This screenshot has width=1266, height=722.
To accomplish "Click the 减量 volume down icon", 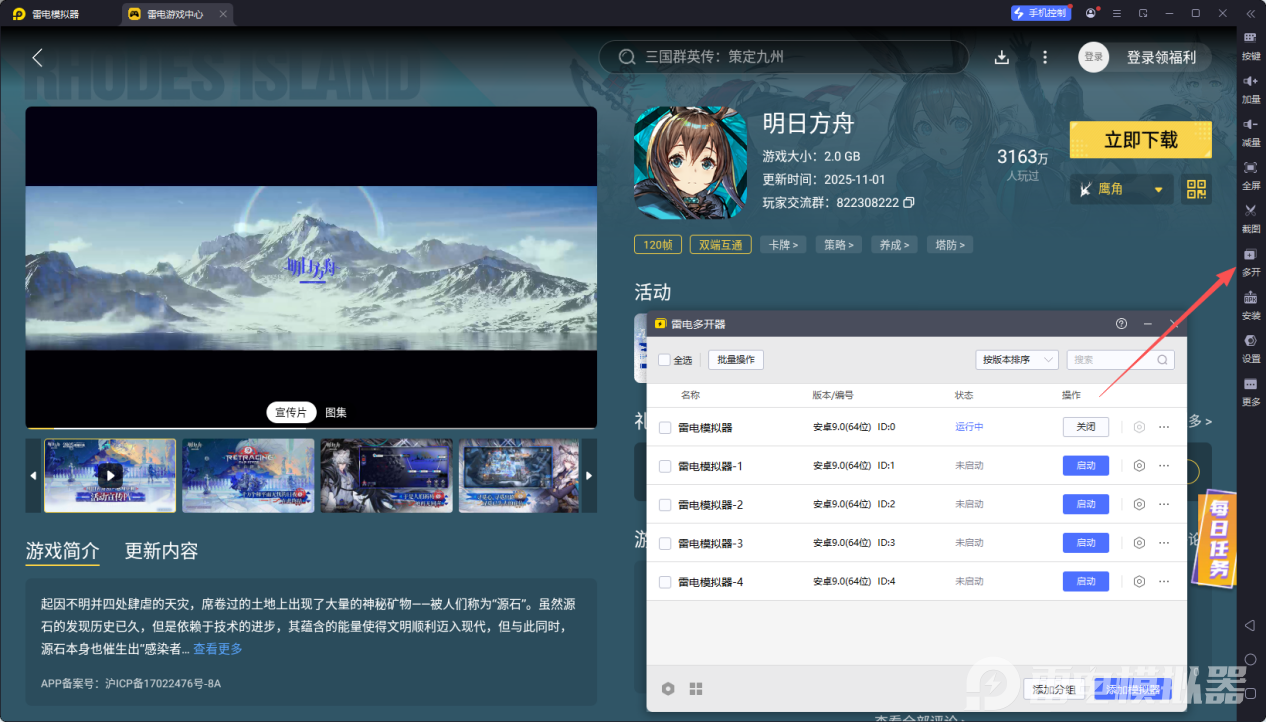I will 1251,132.
